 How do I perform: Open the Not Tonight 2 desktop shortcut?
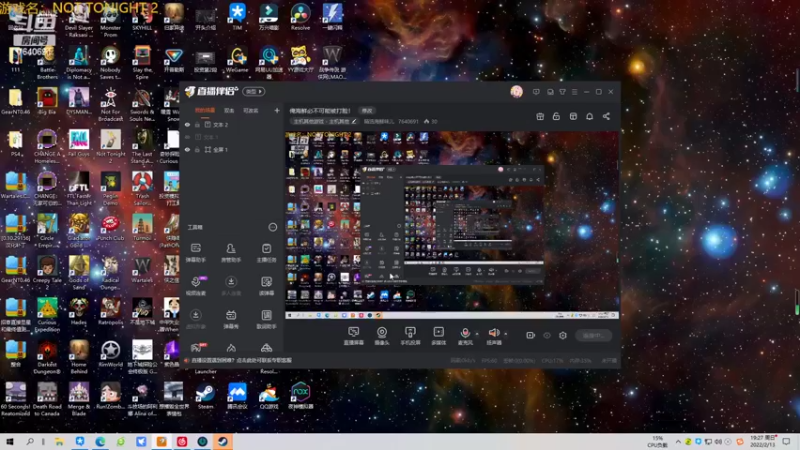pyautogui.click(x=110, y=147)
